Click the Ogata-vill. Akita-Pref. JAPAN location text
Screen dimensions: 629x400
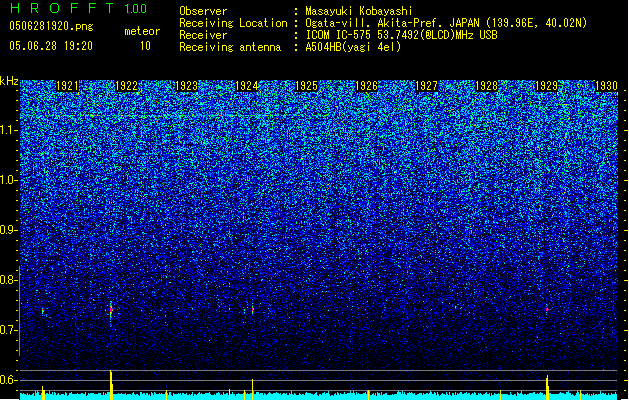(x=446, y=23)
